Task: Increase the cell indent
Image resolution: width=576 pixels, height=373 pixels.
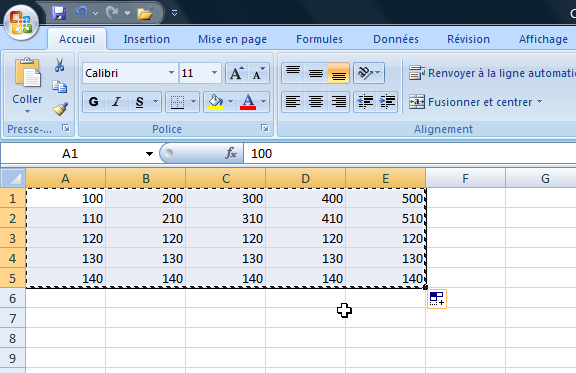Action: [x=387, y=102]
